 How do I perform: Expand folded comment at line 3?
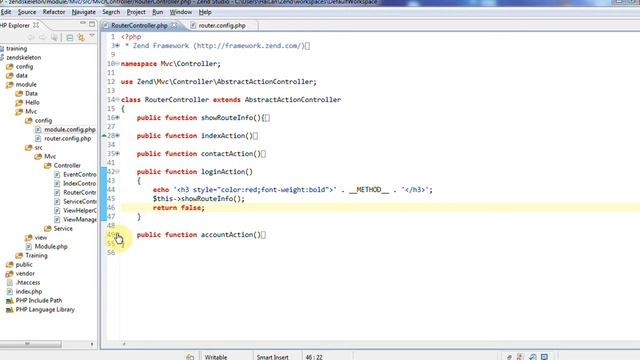point(118,46)
